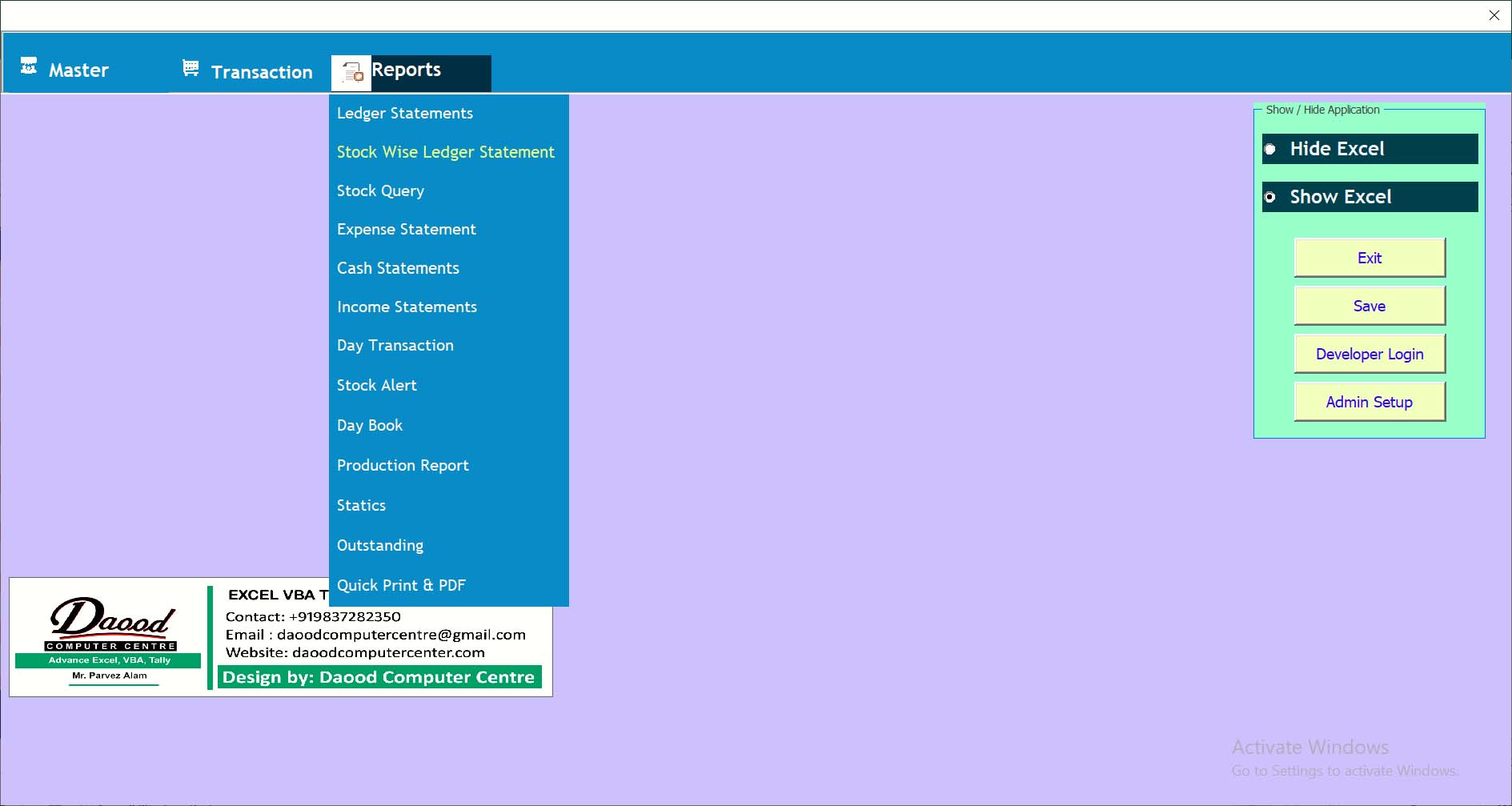Open Admin Setup
1512x806 pixels.
click(1369, 402)
